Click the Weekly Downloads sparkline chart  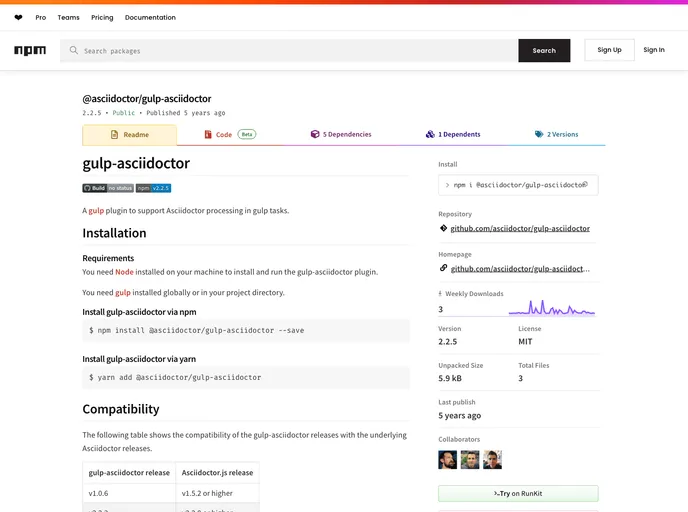(552, 308)
